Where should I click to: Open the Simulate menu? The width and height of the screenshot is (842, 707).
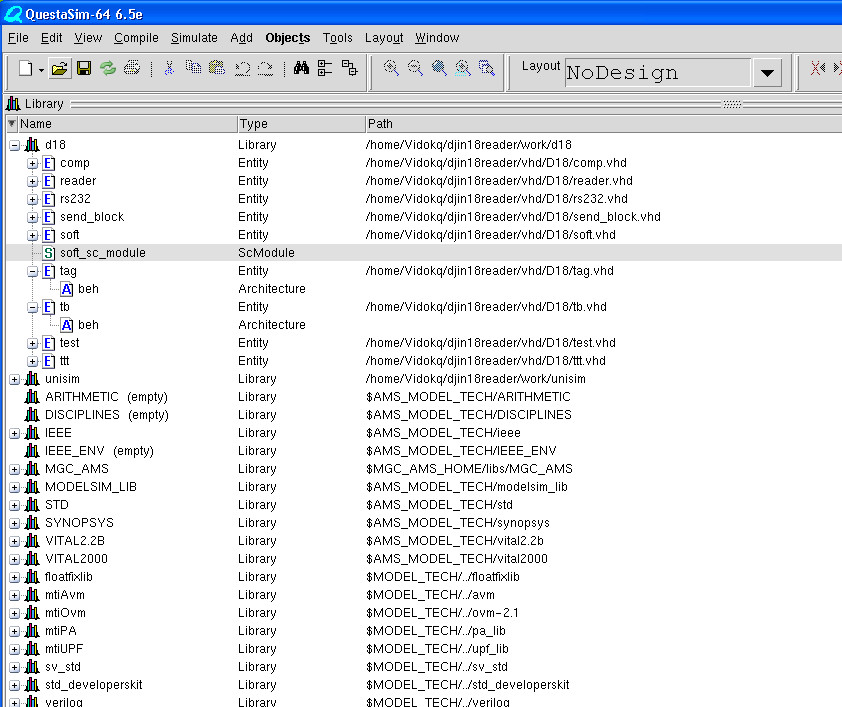tap(194, 38)
